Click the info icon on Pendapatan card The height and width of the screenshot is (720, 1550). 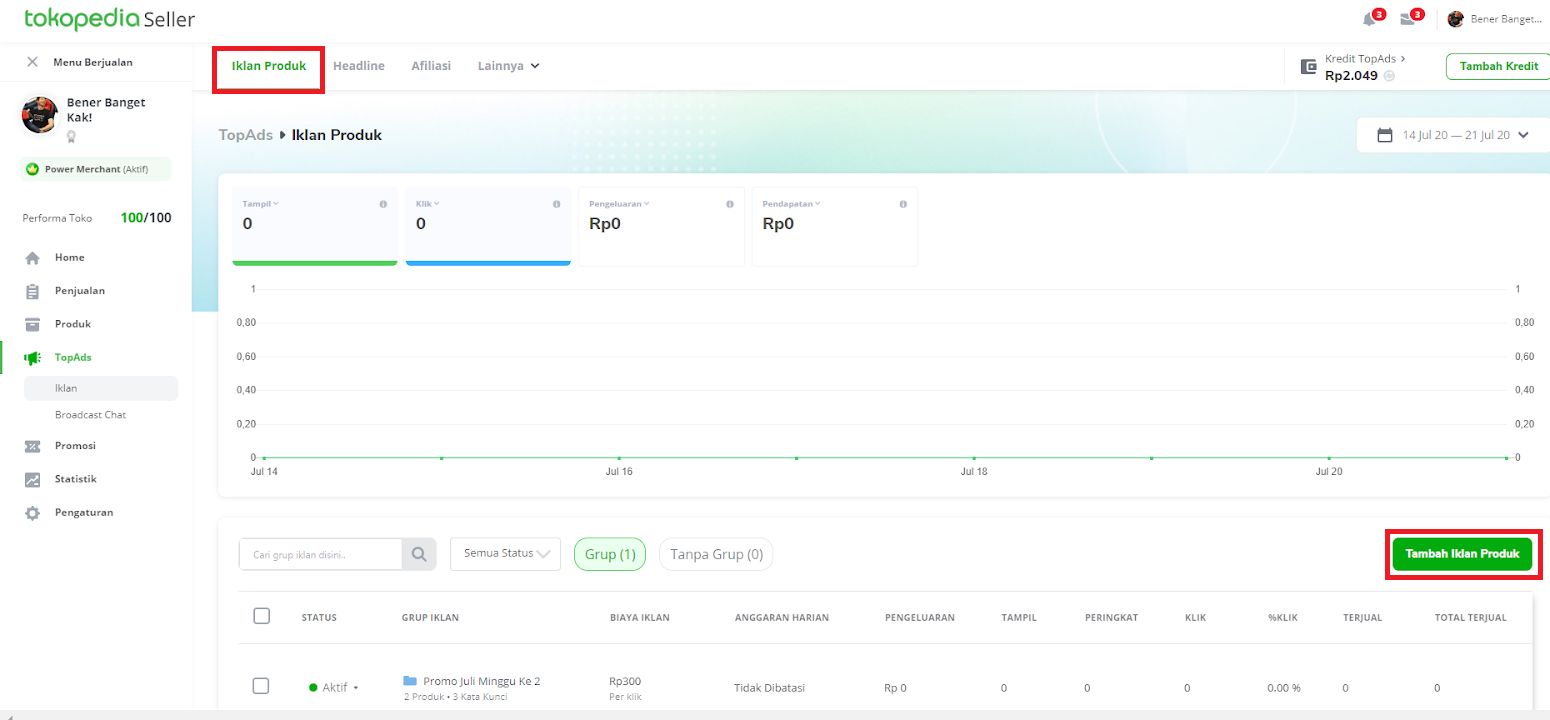click(x=903, y=204)
